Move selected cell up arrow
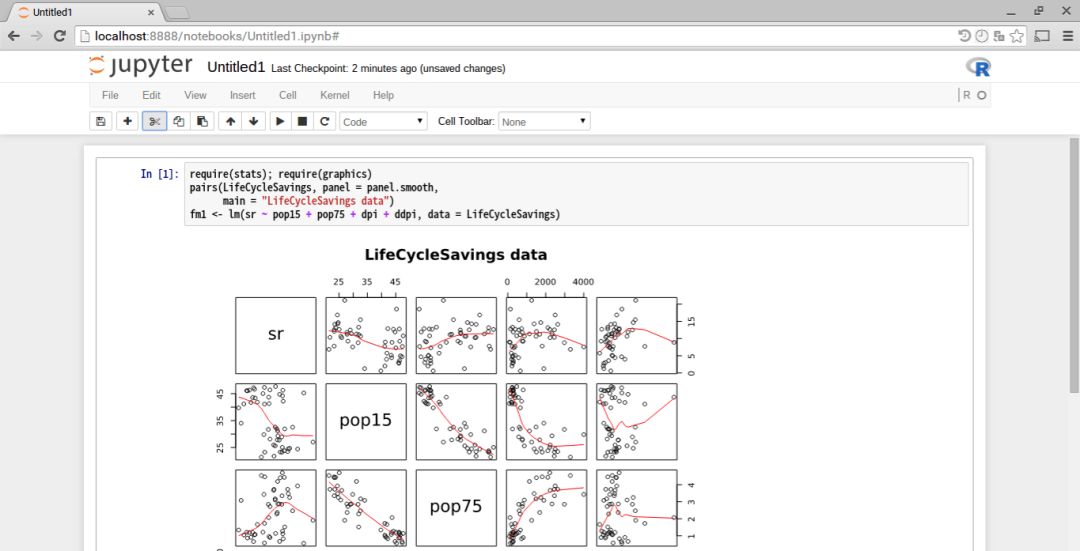This screenshot has height=551, width=1080. [230, 121]
